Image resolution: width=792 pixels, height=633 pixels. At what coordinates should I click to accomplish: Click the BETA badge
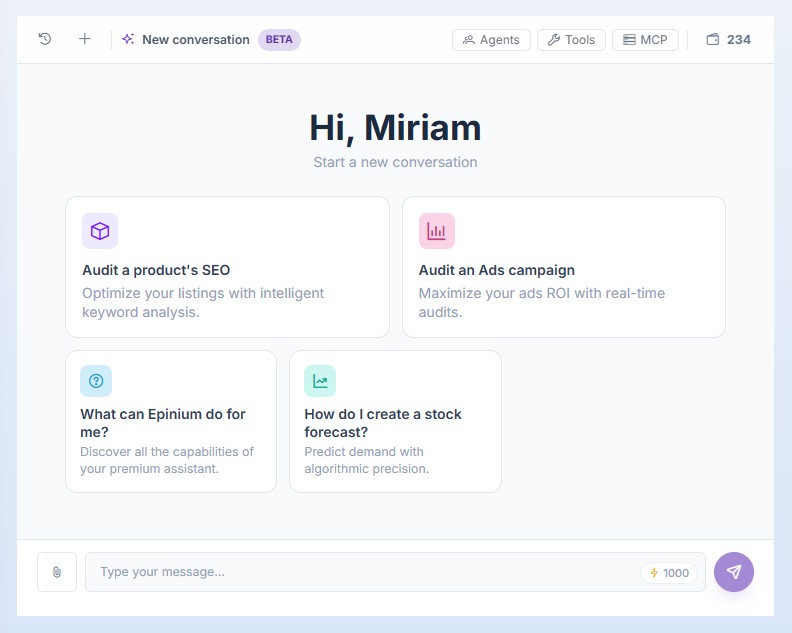(279, 40)
